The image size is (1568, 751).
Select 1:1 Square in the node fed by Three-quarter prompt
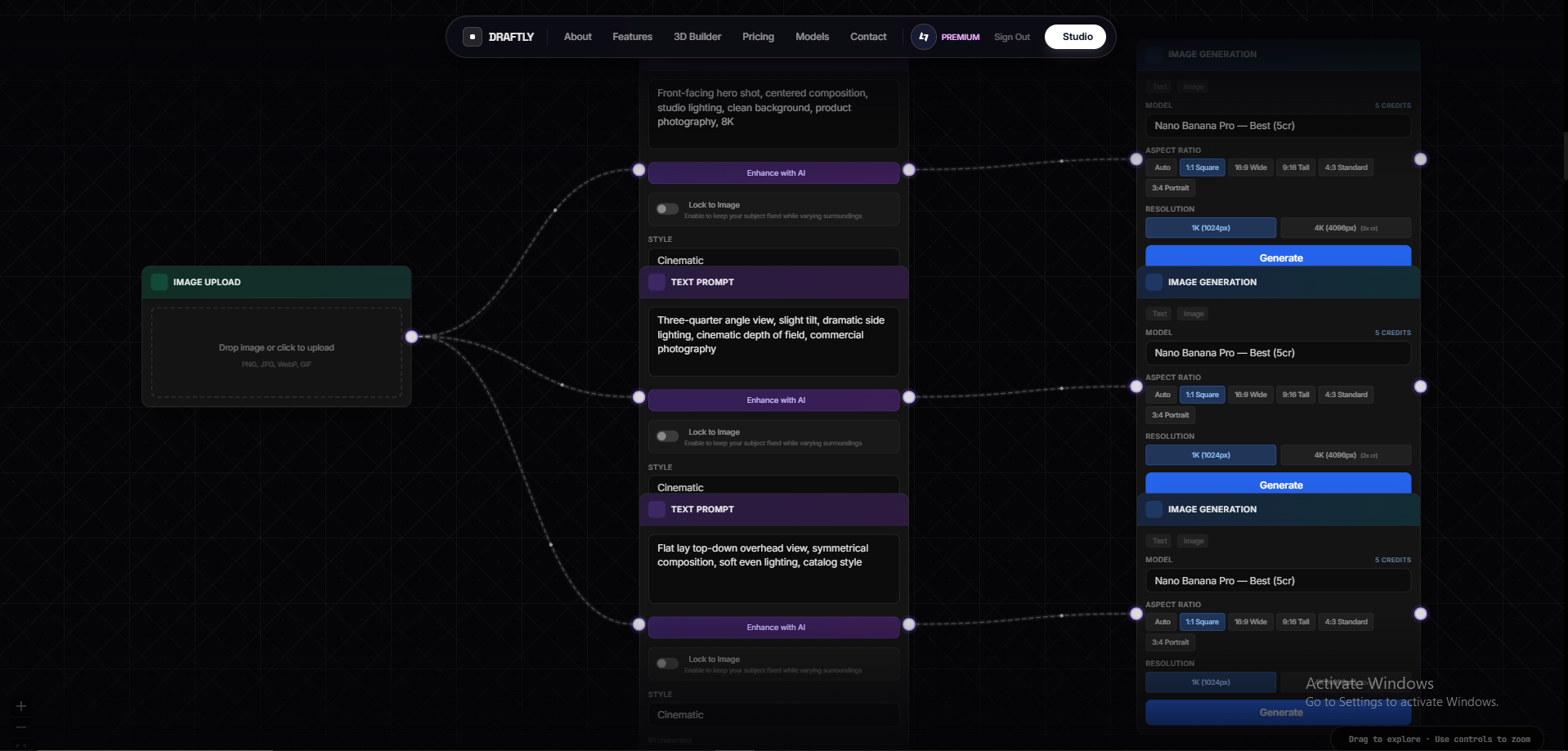1202,395
